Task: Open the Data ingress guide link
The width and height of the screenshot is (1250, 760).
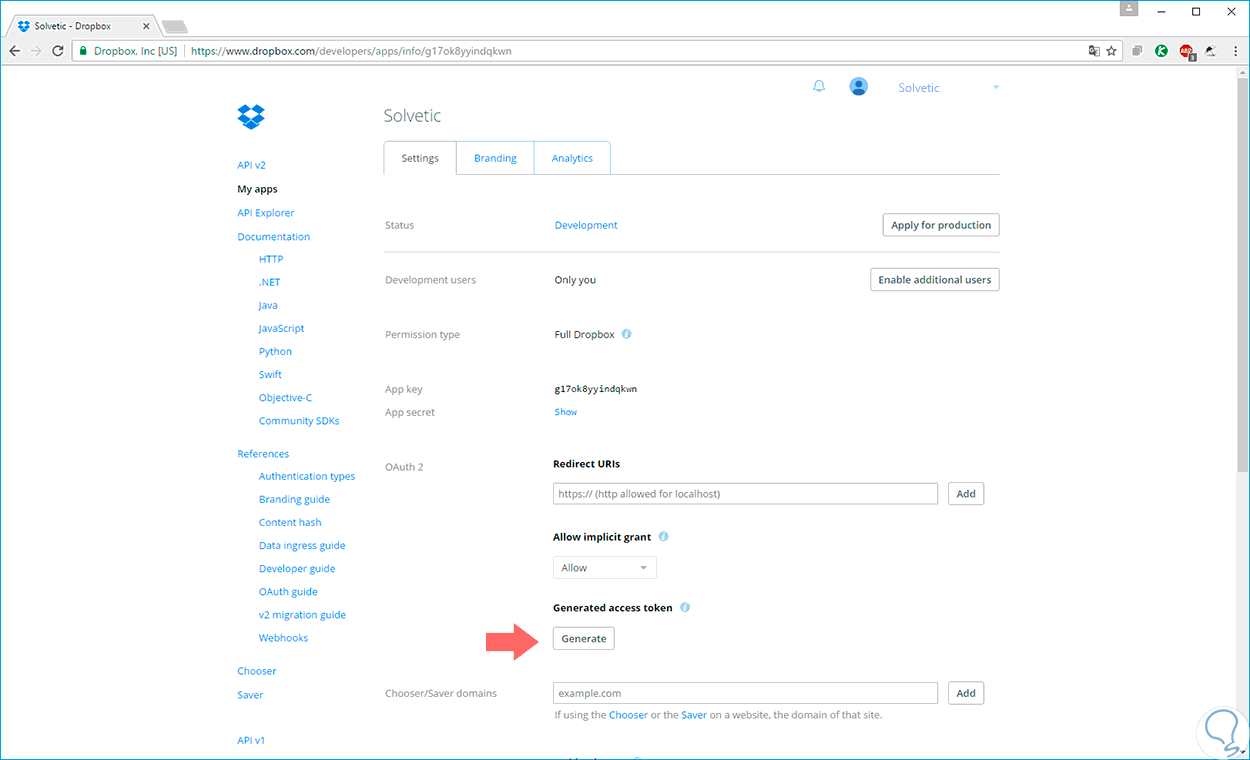Action: click(302, 546)
